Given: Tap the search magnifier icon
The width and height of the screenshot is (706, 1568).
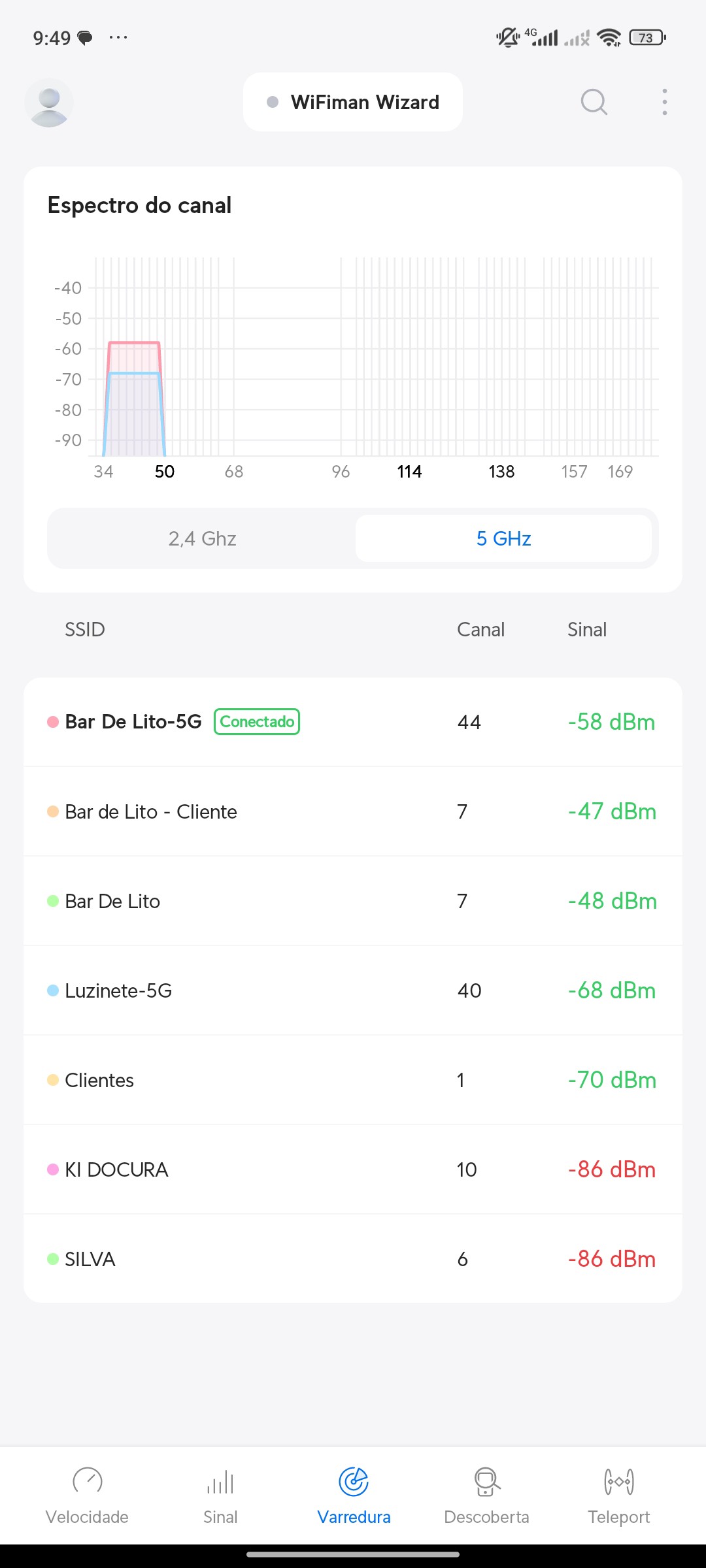Looking at the screenshot, I should [594, 102].
